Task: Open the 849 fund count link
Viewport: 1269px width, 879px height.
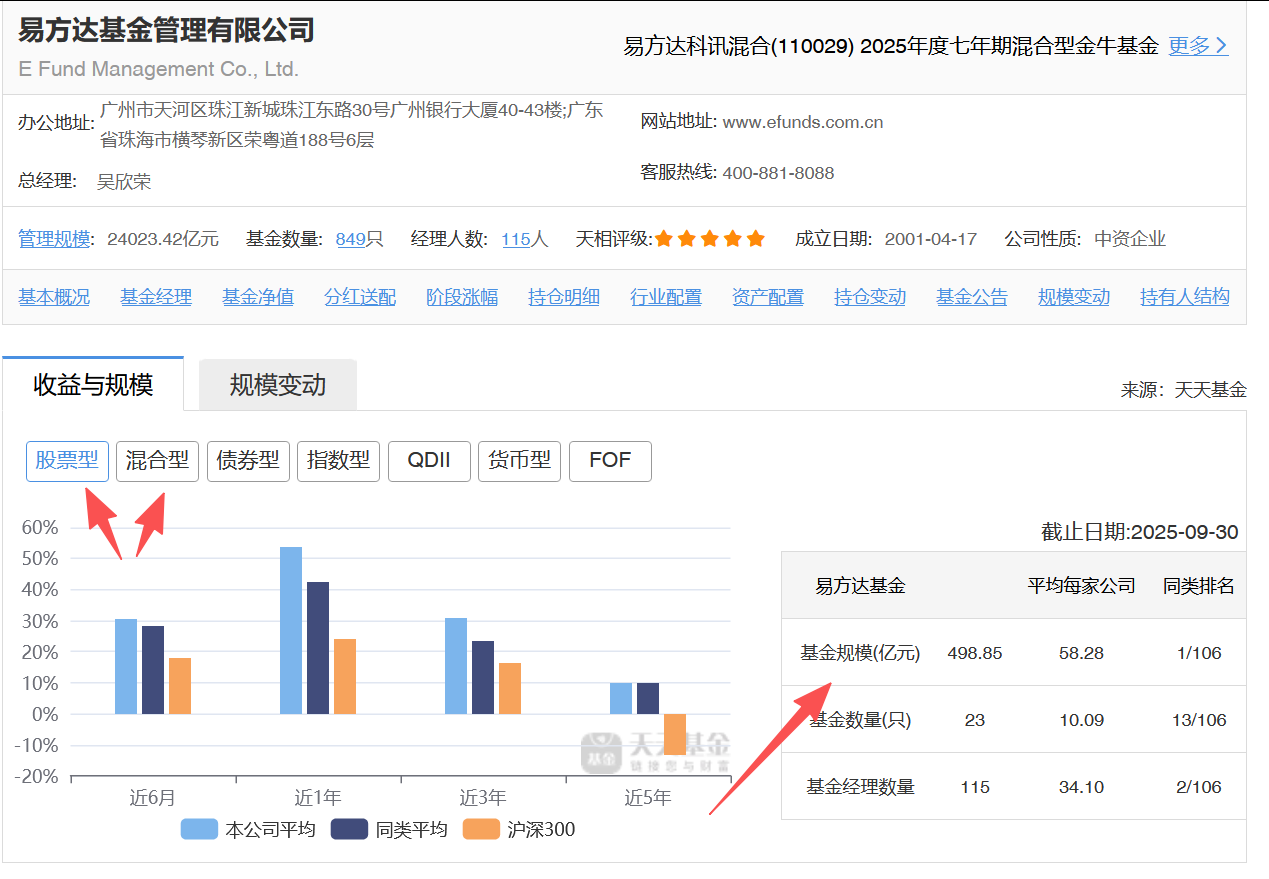Action: pyautogui.click(x=350, y=239)
